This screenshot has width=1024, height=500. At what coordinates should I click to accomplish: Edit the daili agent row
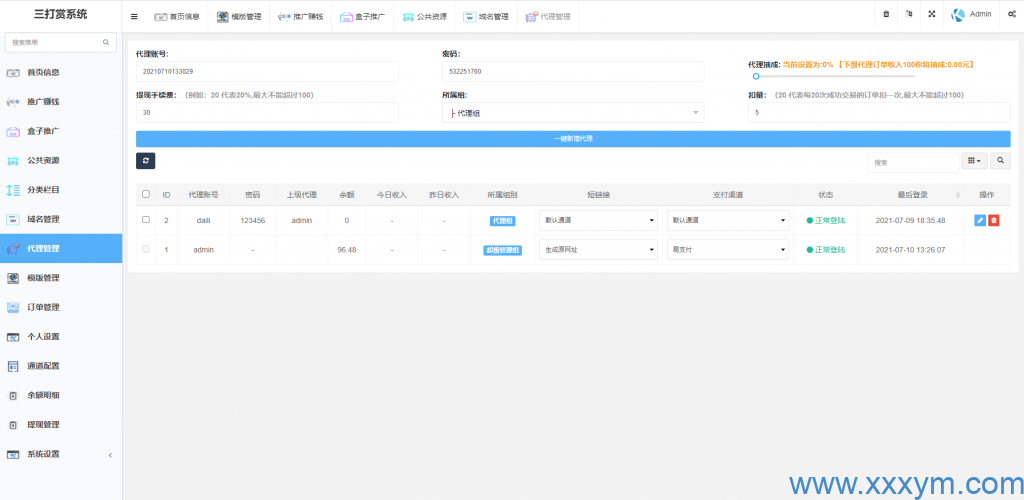(979, 220)
